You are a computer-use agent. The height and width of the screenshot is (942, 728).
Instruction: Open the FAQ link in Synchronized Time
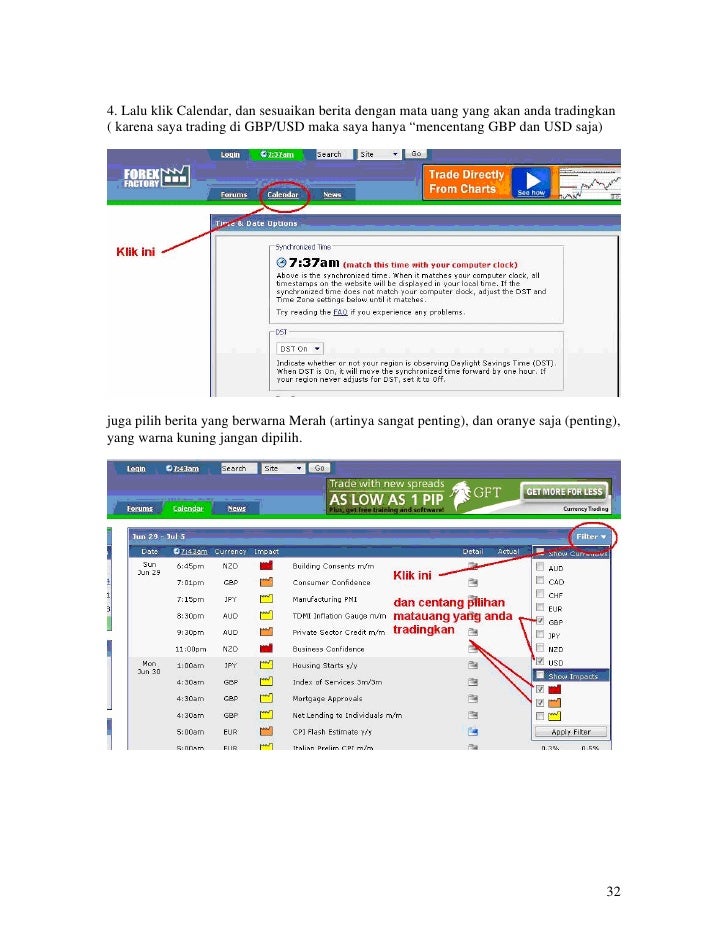click(x=340, y=312)
